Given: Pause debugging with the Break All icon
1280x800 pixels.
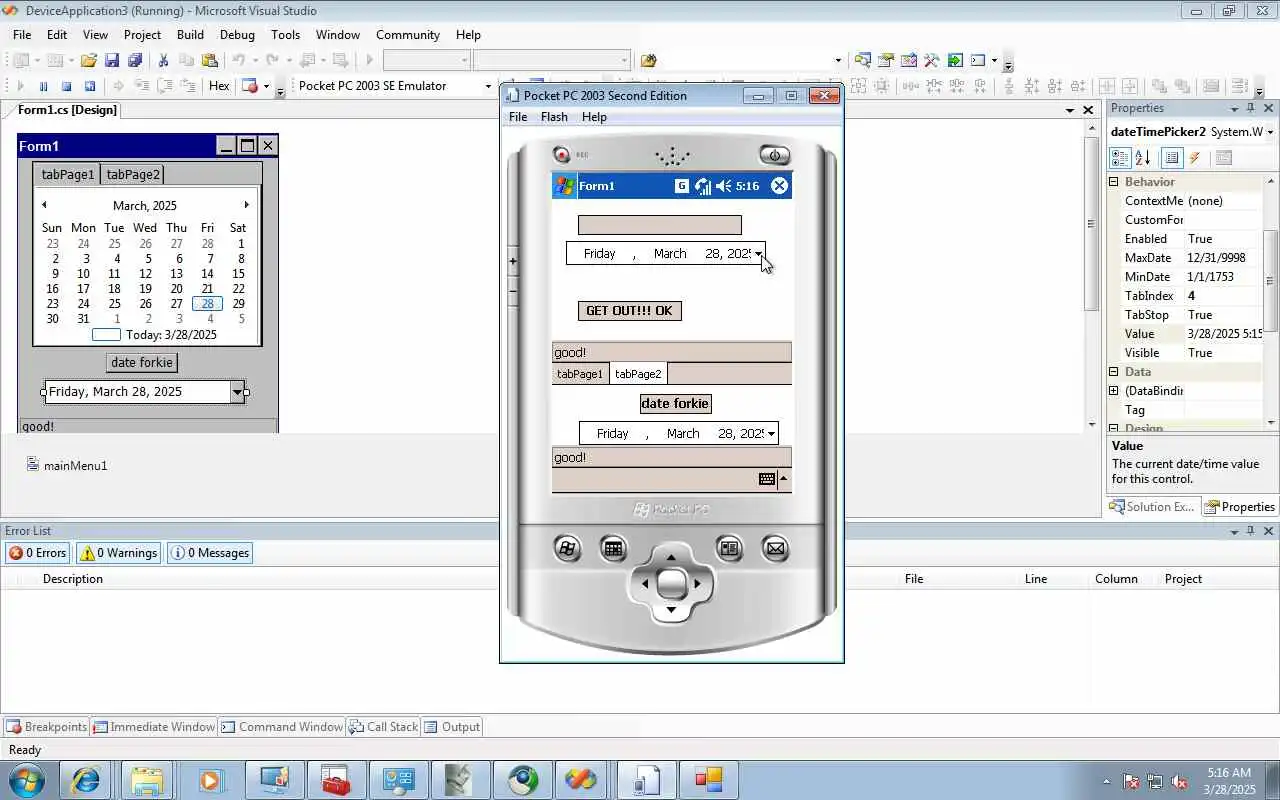Looking at the screenshot, I should [x=43, y=86].
